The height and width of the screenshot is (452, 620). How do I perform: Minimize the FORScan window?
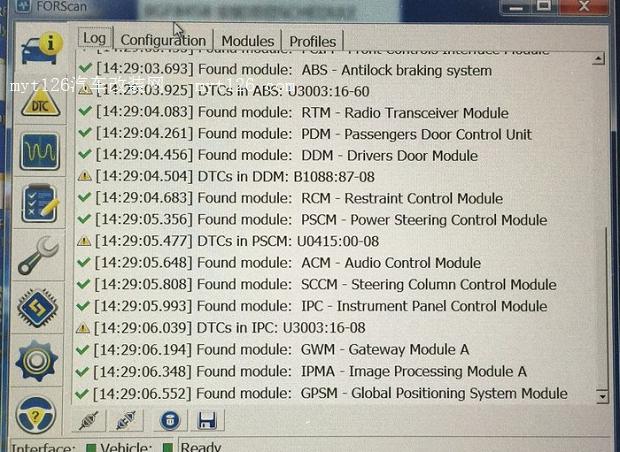click(x=517, y=7)
